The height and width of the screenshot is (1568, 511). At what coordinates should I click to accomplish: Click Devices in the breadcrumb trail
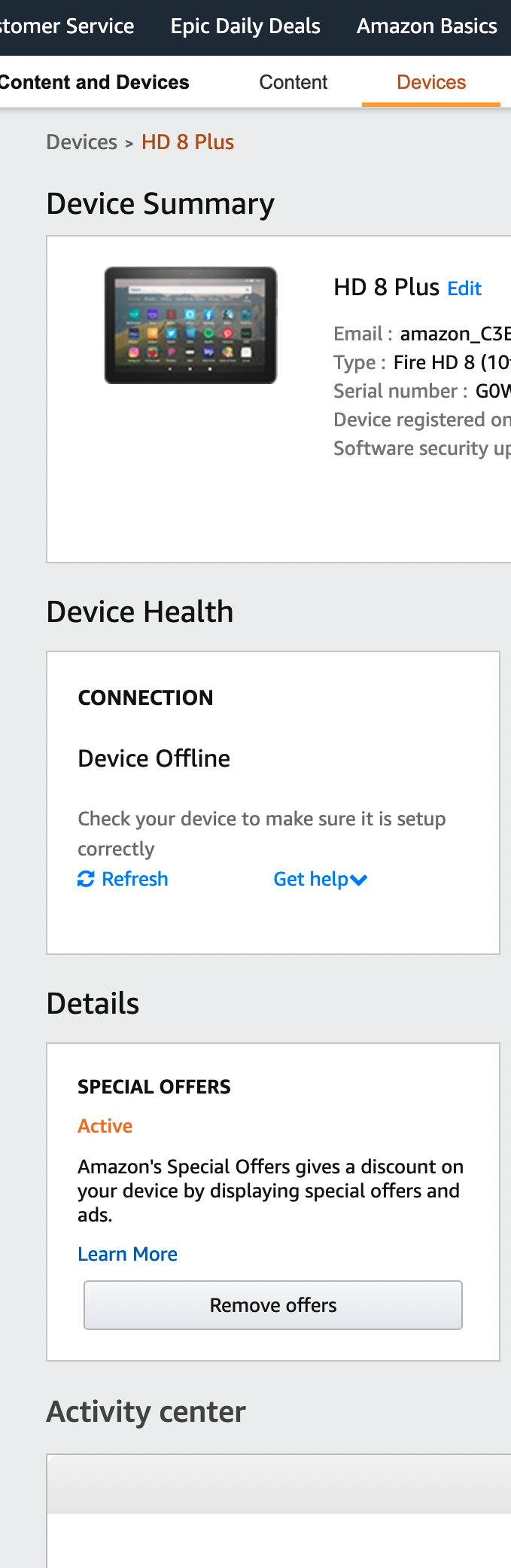(81, 142)
